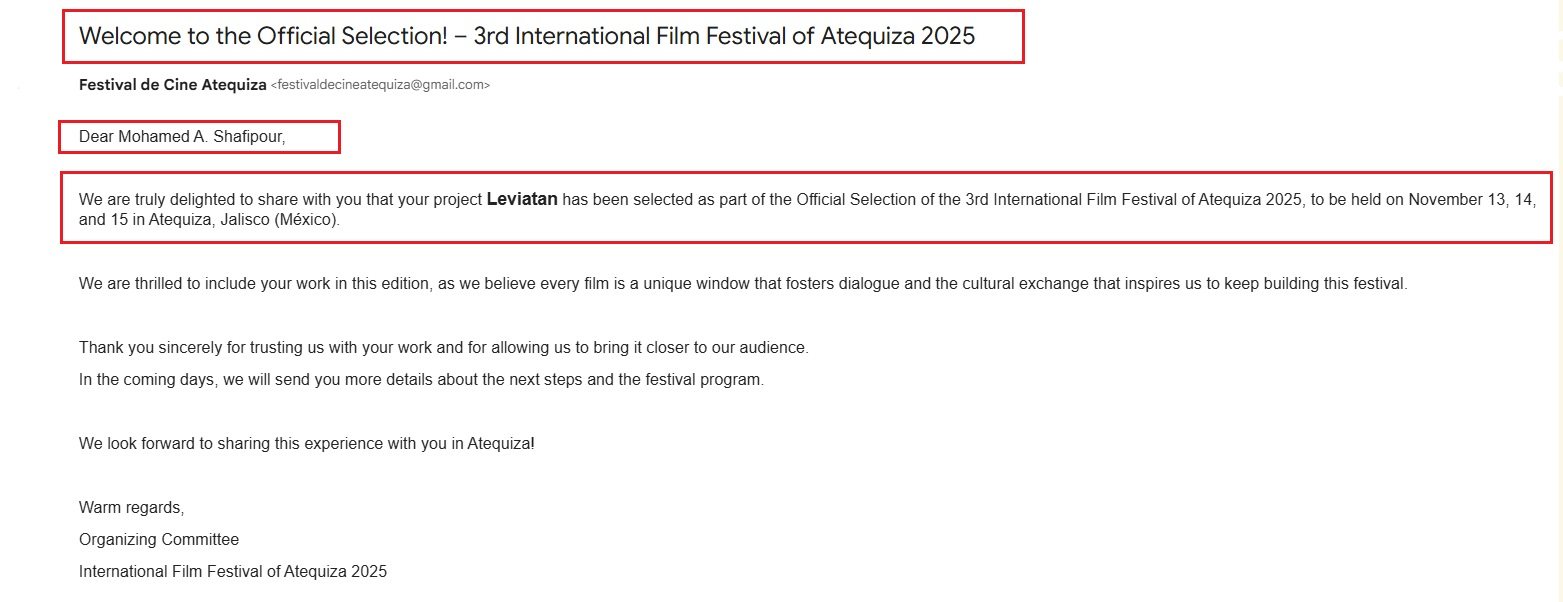Click the sender name Festival de Cine Atequiza

click(x=172, y=85)
